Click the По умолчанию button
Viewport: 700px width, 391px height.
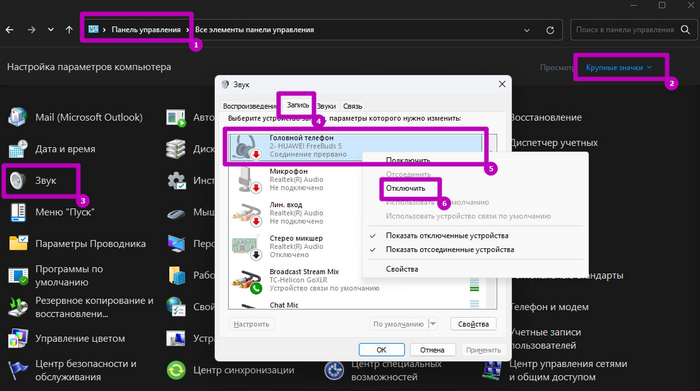pos(399,324)
